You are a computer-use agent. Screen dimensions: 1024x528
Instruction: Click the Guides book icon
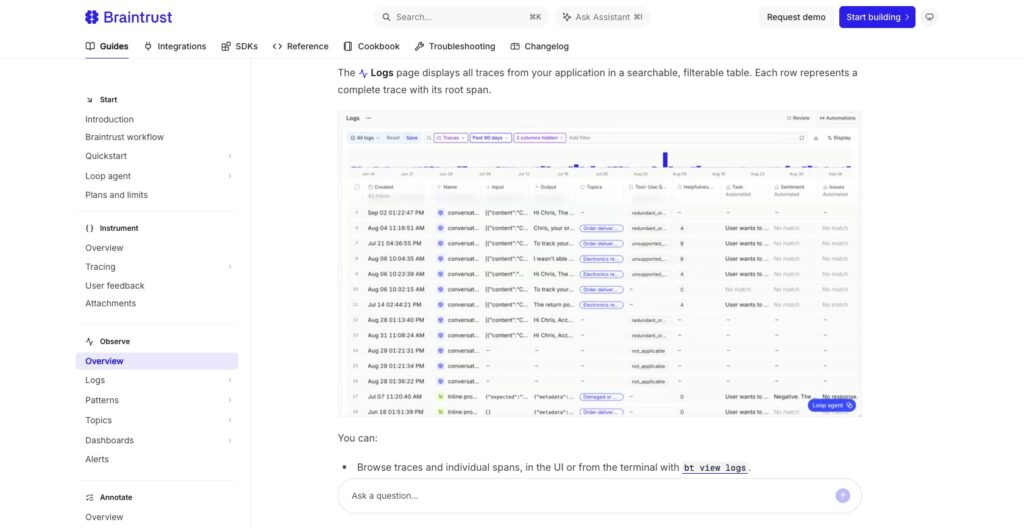[x=90, y=46]
